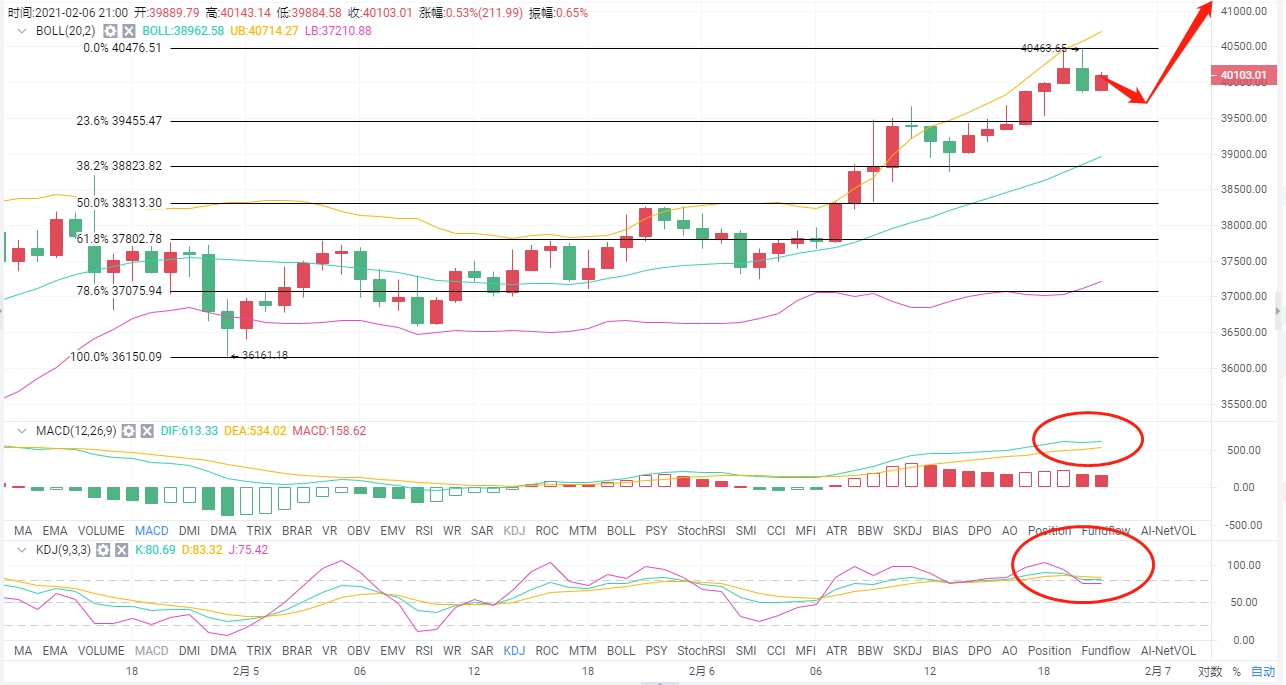Select MFI in the MACD panel indicator row
The image size is (1286, 685).
click(805, 530)
